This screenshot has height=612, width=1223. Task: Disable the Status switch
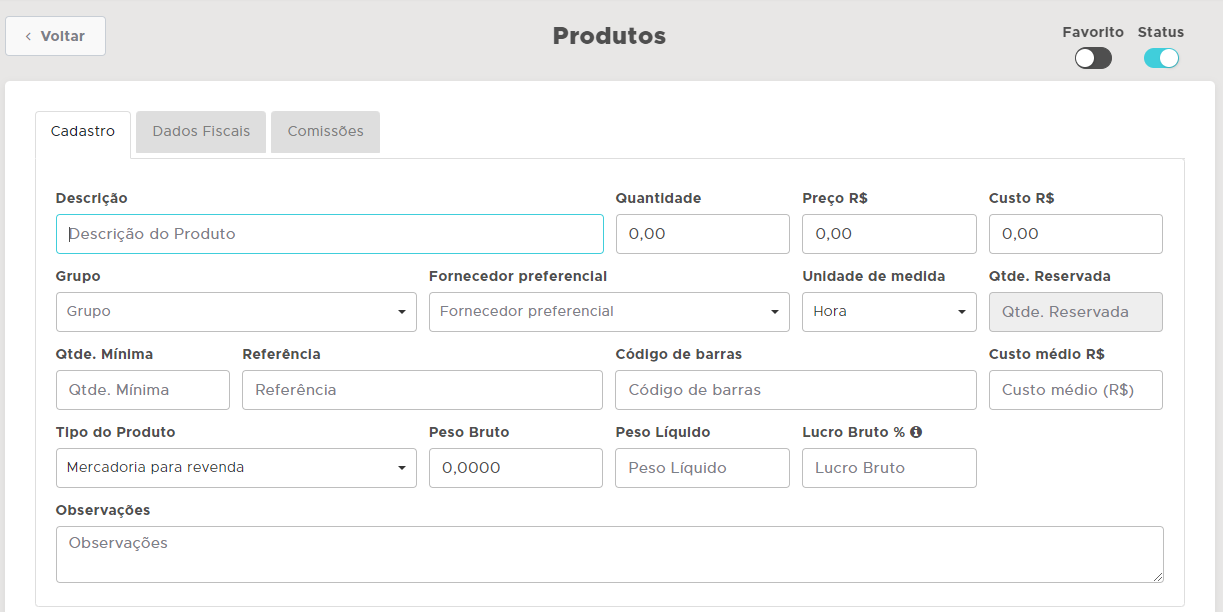pos(1161,58)
